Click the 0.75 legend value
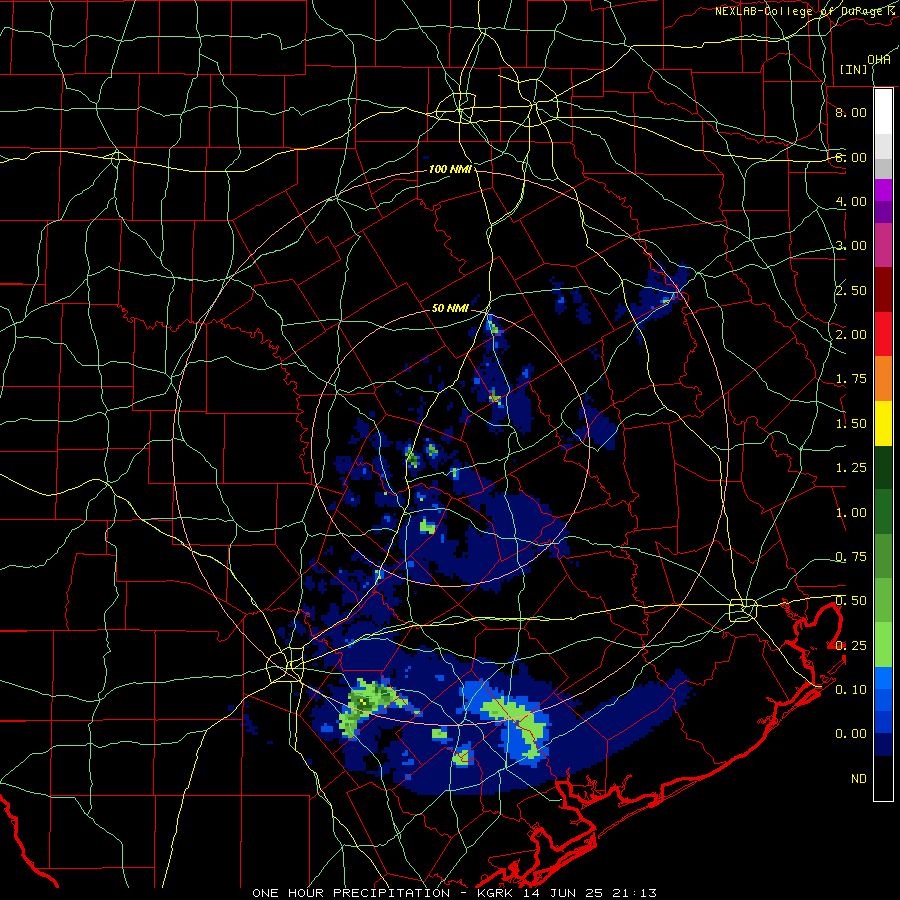The width and height of the screenshot is (900, 900). pyautogui.click(x=851, y=557)
